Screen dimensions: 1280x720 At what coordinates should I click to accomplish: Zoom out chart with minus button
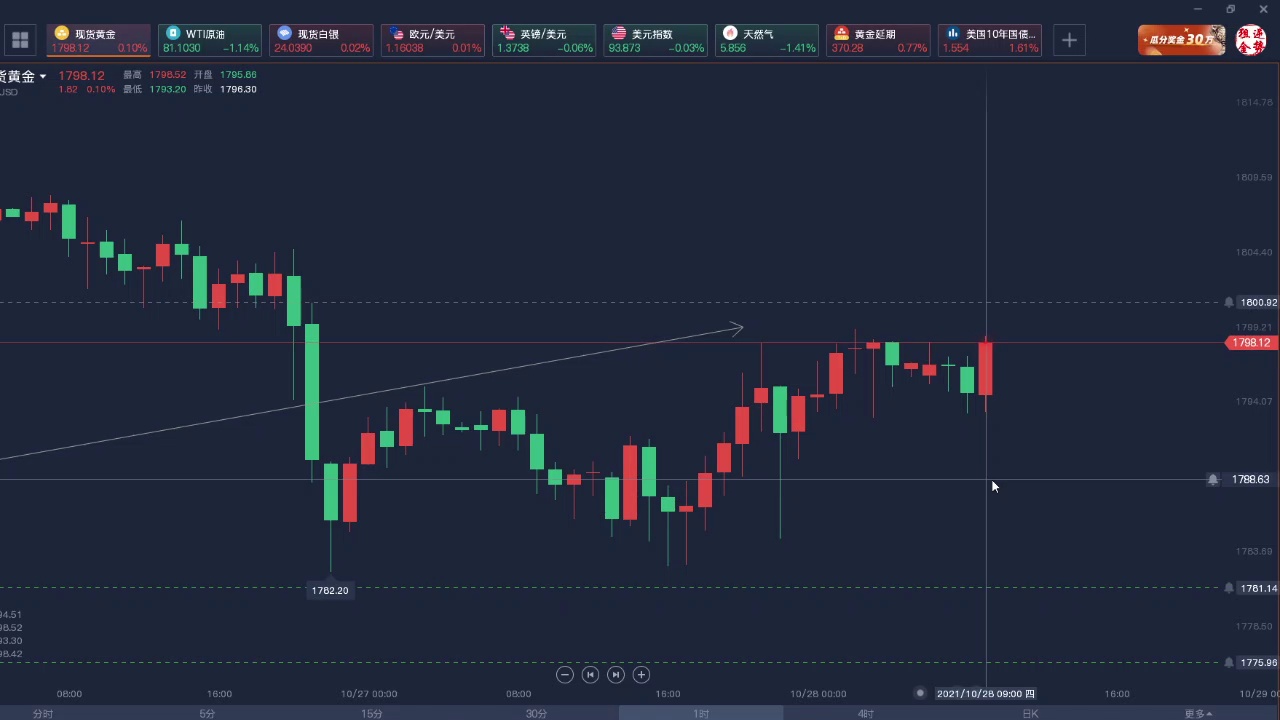(565, 675)
